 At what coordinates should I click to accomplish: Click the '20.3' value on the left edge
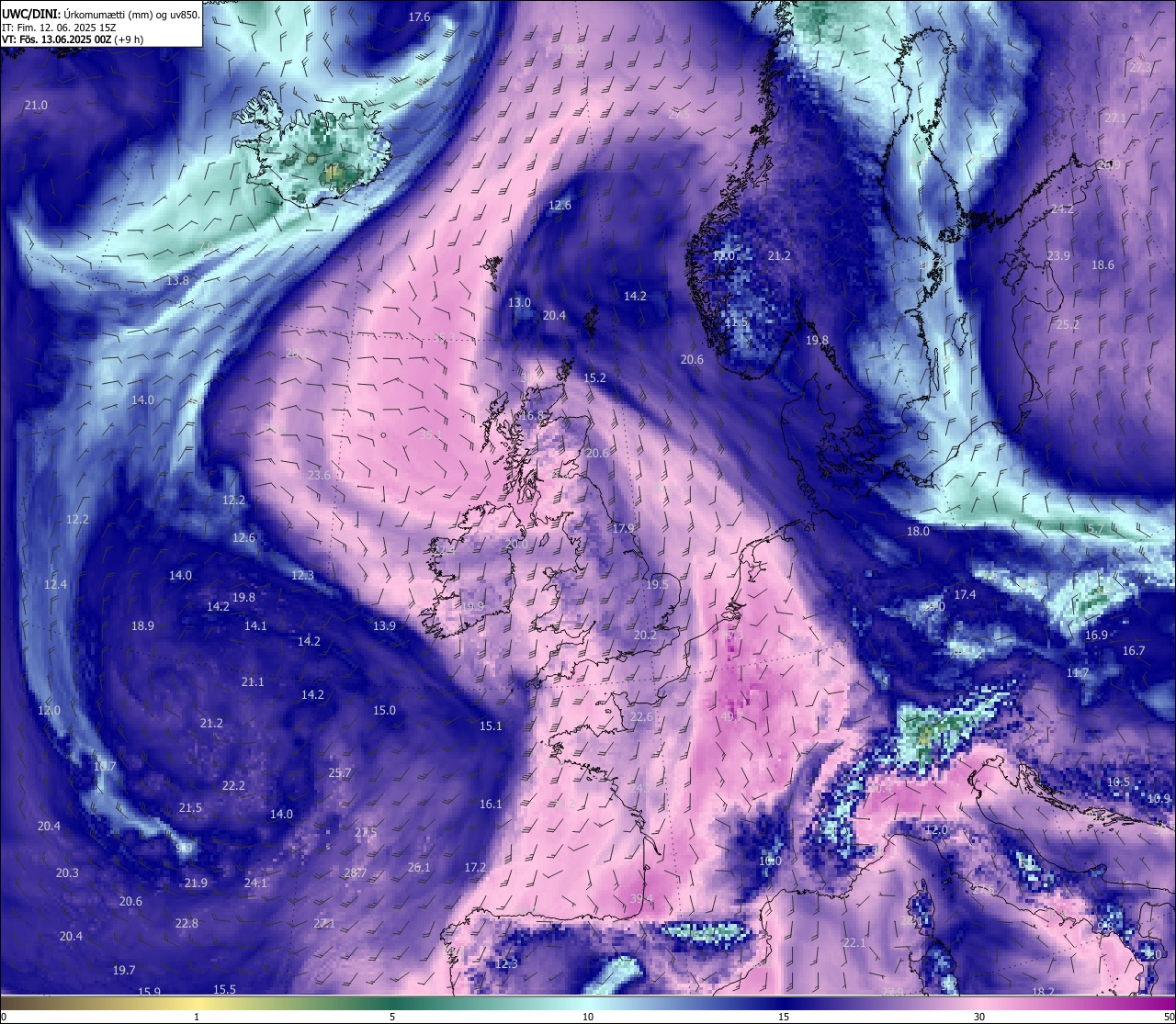click(67, 872)
